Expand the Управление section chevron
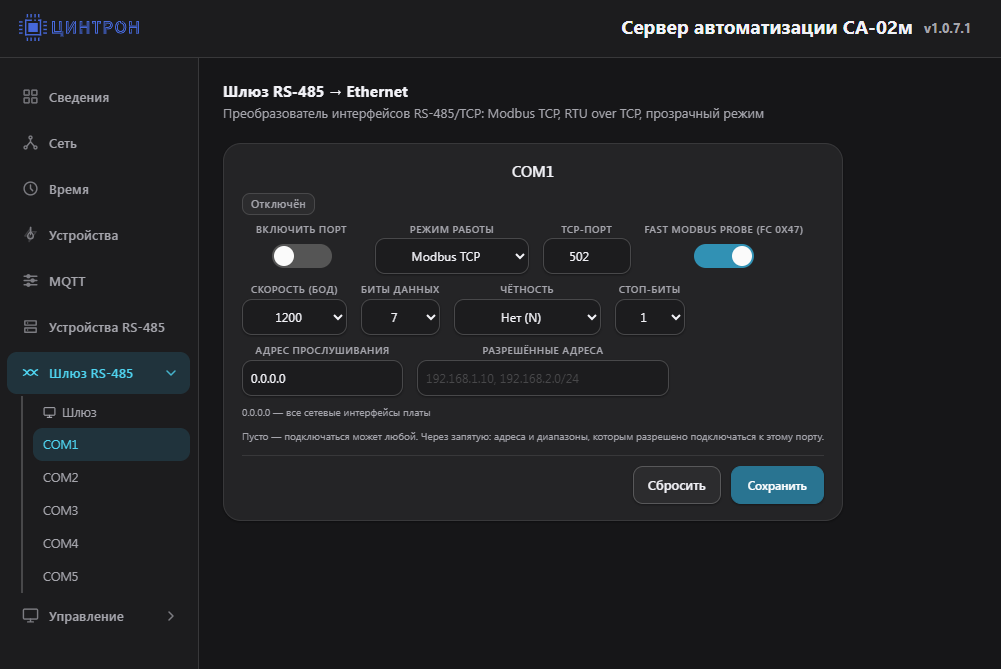Screen dimensions: 1001x669 tap(170, 616)
